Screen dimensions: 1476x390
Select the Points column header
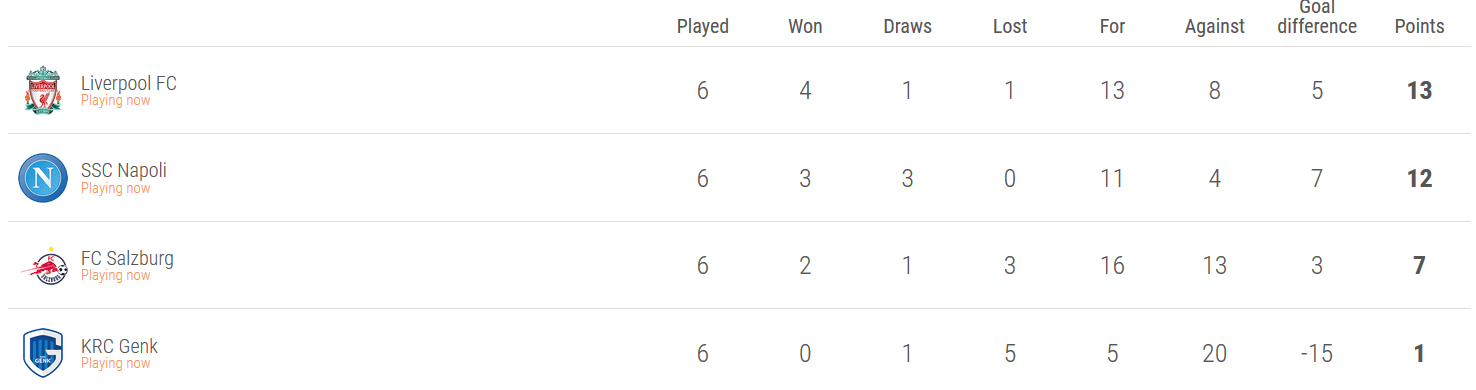pos(1419,27)
